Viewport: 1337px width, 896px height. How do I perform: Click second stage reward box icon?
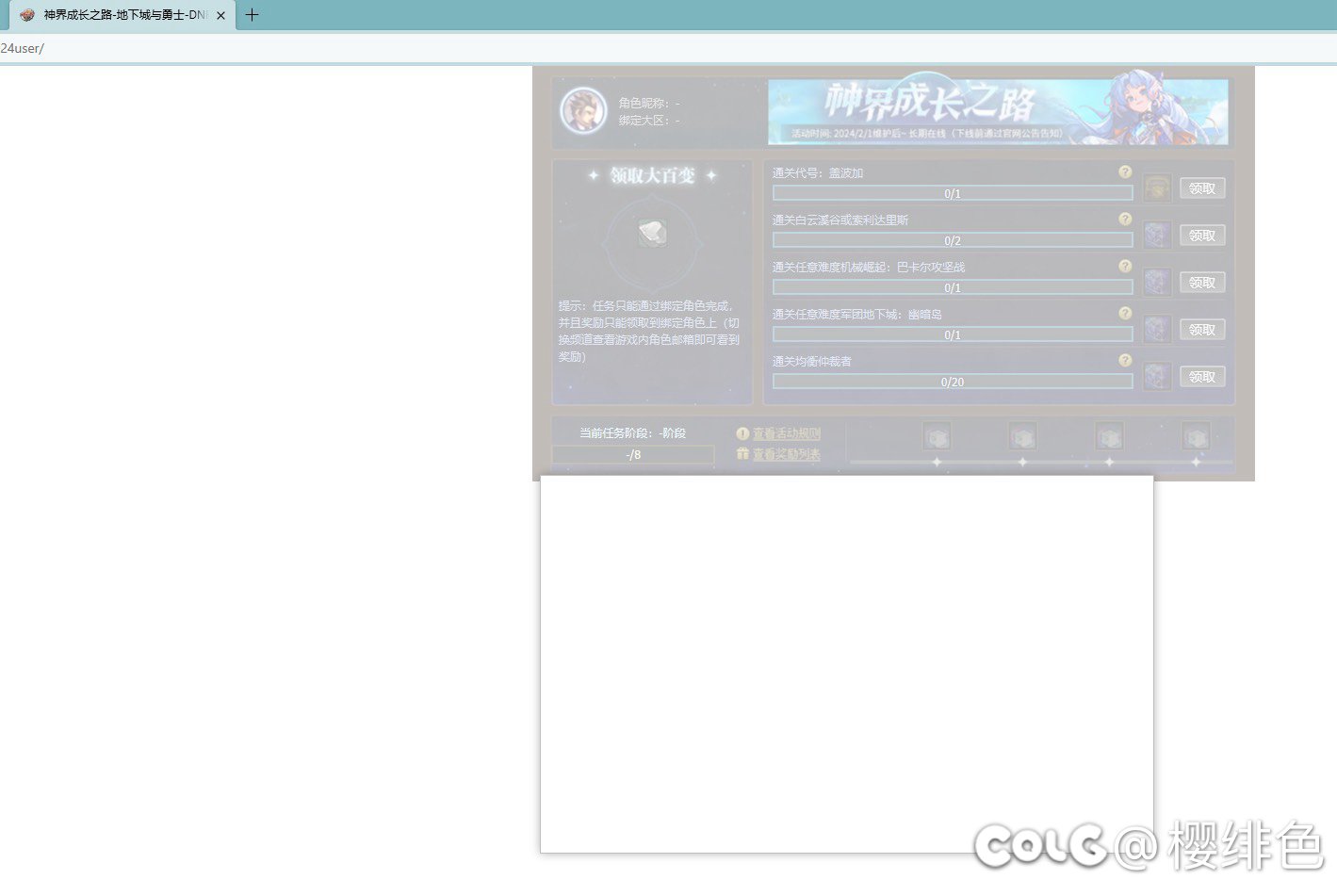1023,436
